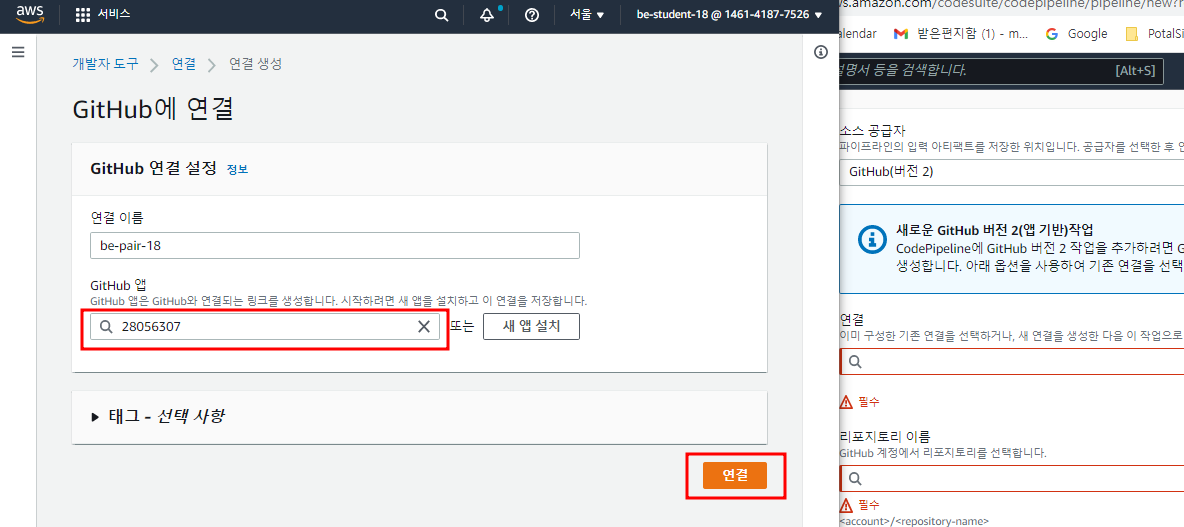Click the 소스 공급자 label

872,130
